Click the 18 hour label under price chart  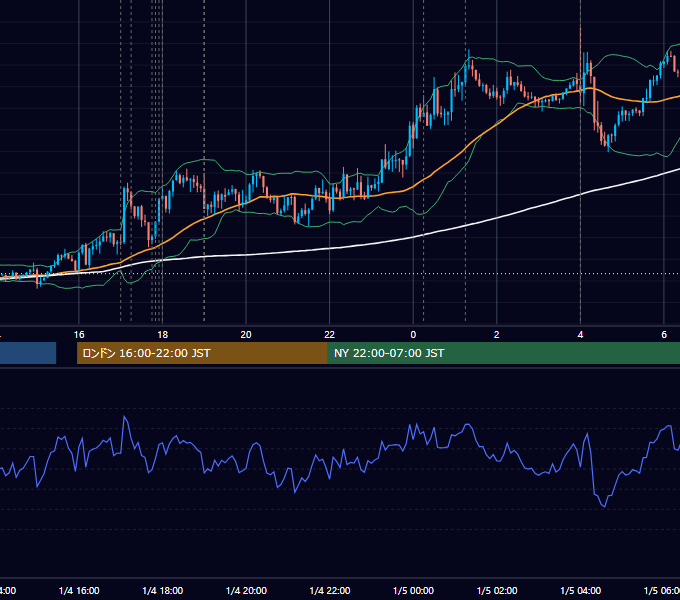162,335
